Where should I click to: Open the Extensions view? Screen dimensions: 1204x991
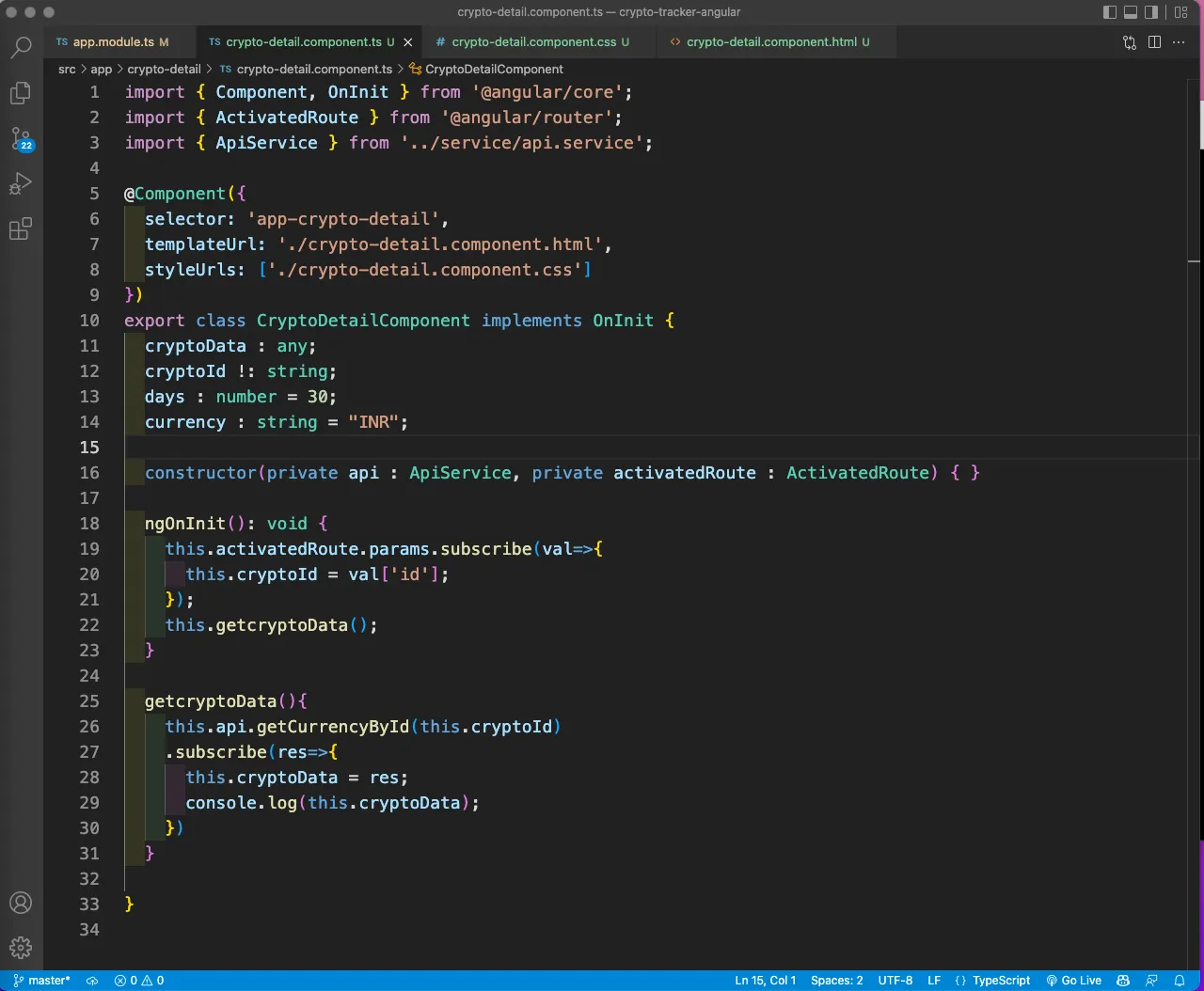tap(21, 228)
